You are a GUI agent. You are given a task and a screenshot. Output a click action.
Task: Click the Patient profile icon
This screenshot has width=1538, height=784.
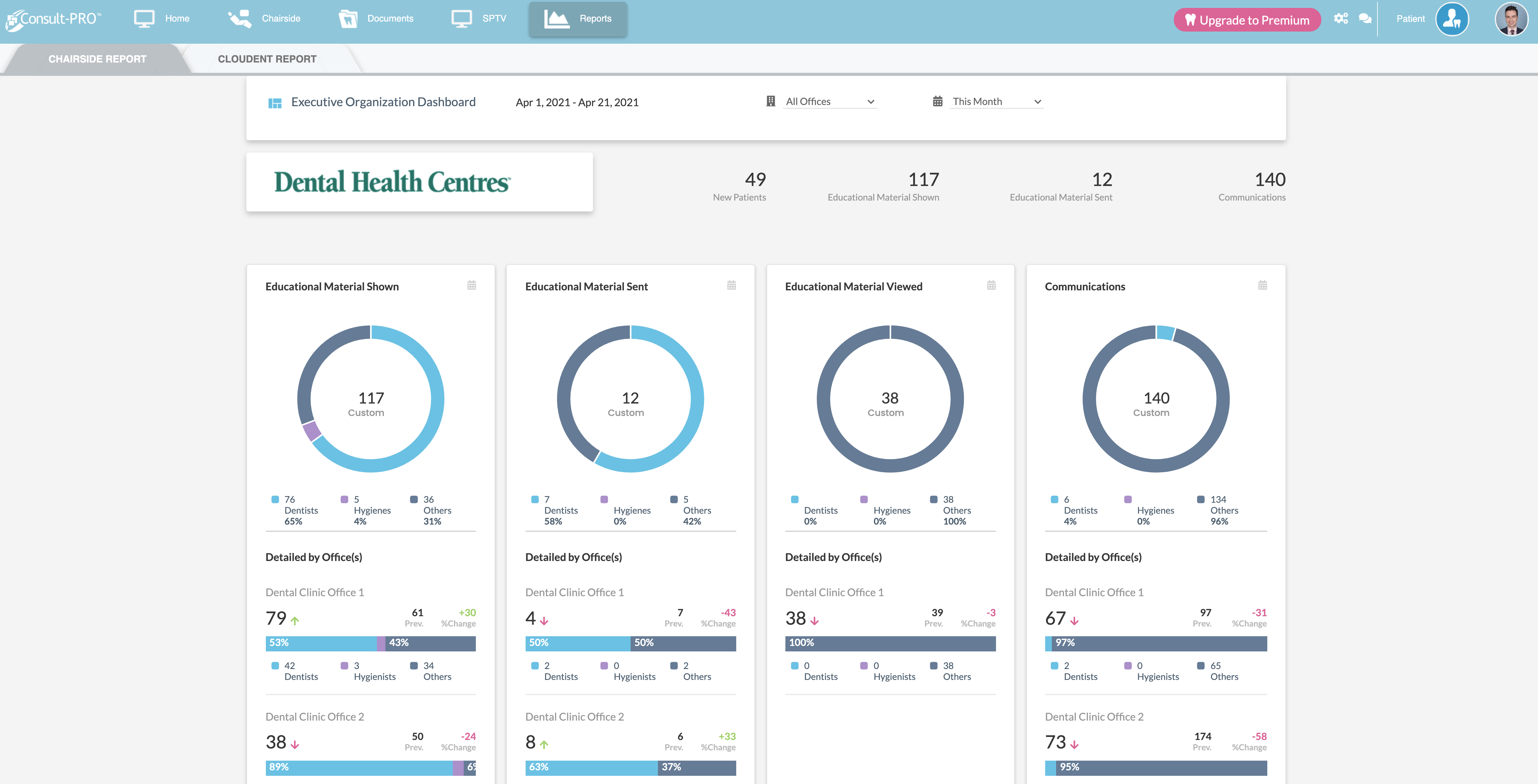click(x=1452, y=19)
